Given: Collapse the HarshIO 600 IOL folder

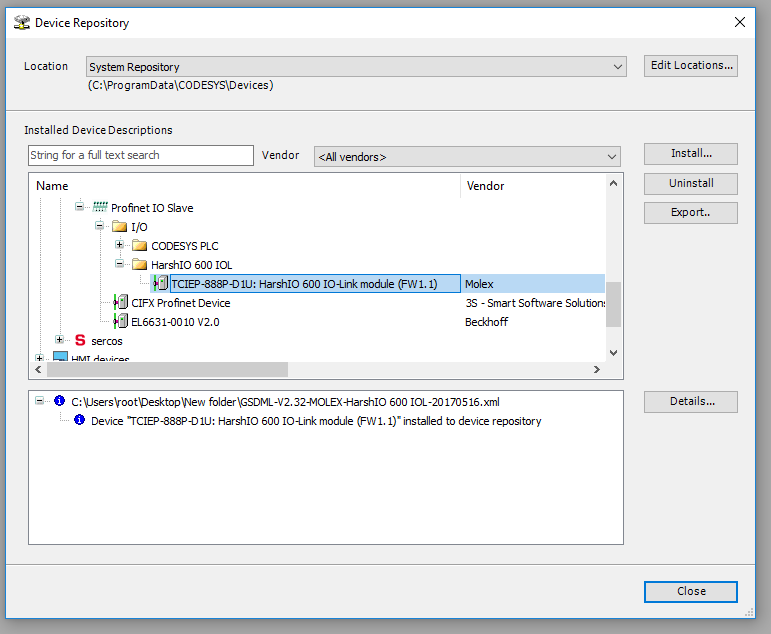Looking at the screenshot, I should (x=119, y=264).
